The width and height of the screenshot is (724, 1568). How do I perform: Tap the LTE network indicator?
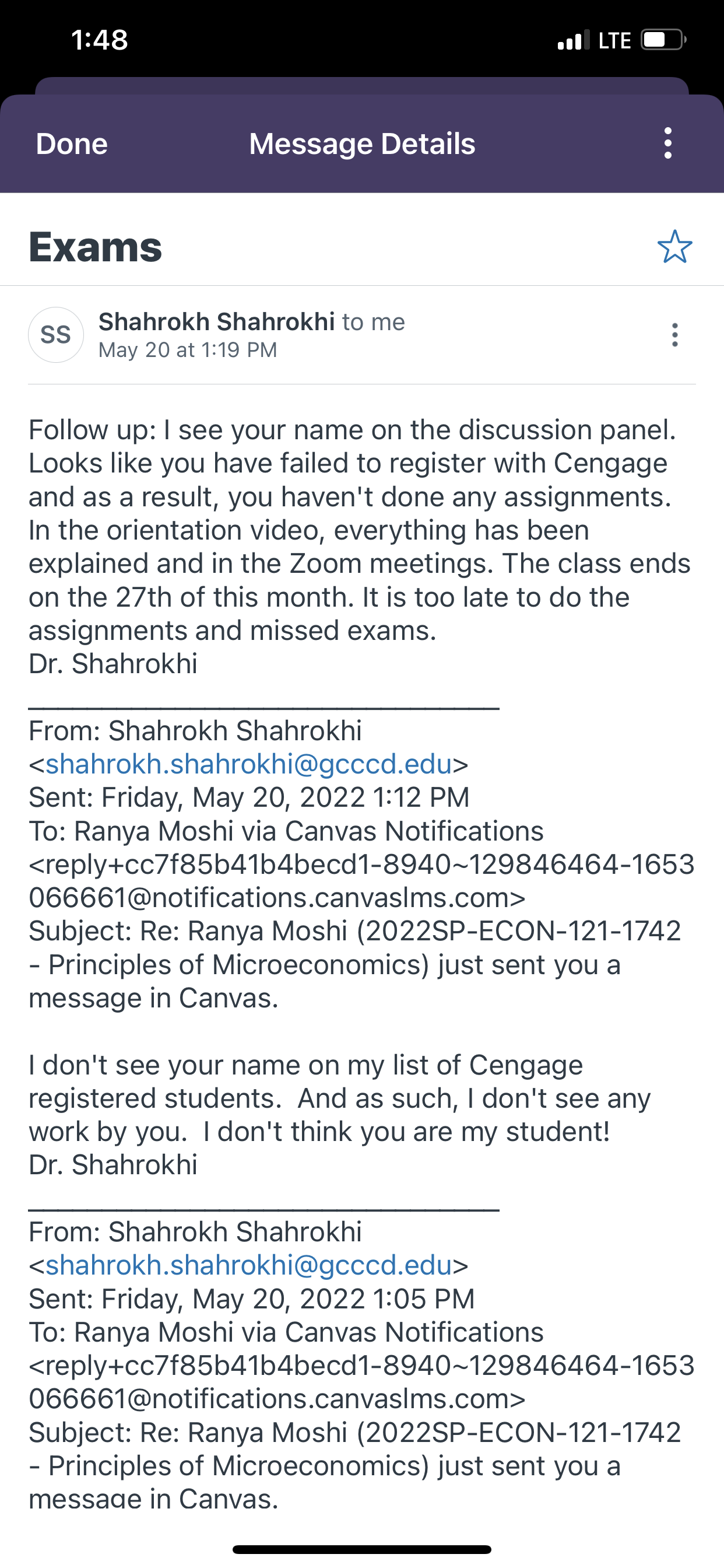[614, 41]
